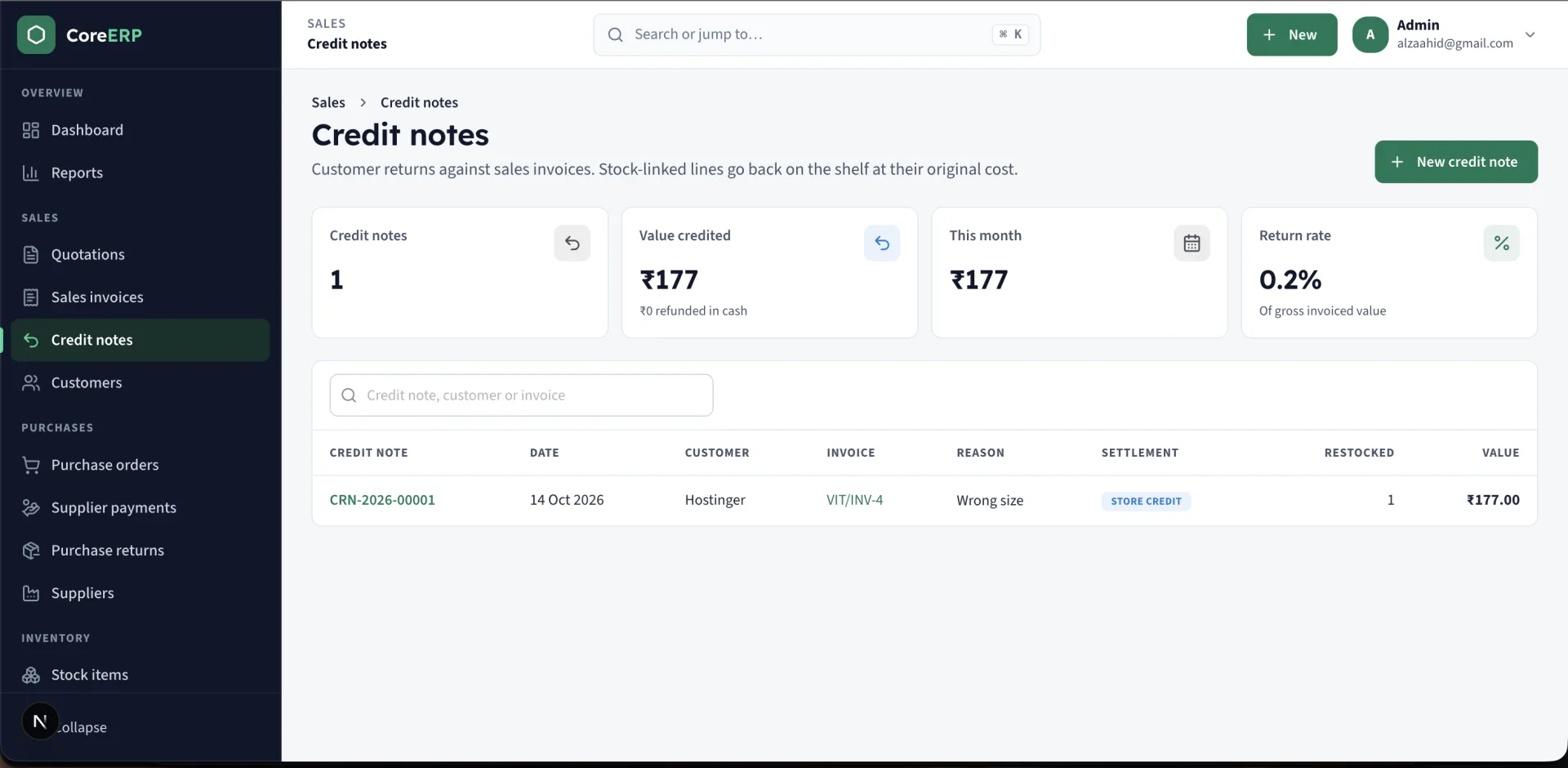The image size is (1568, 768).
Task: Click the Stock items cubes icon
Action: click(31, 675)
